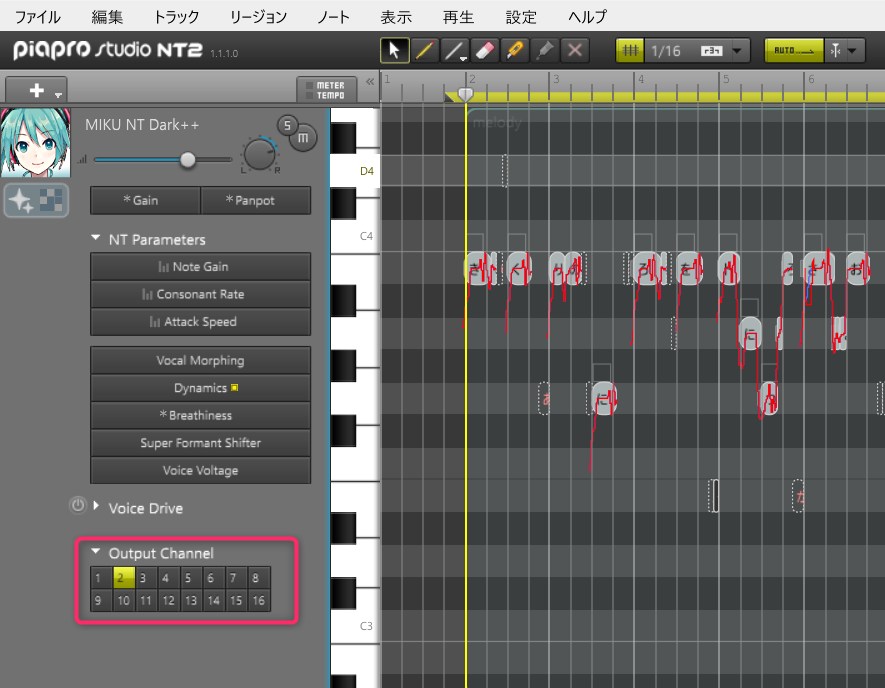Select output channel 2
885x688 pixels.
(x=124, y=578)
